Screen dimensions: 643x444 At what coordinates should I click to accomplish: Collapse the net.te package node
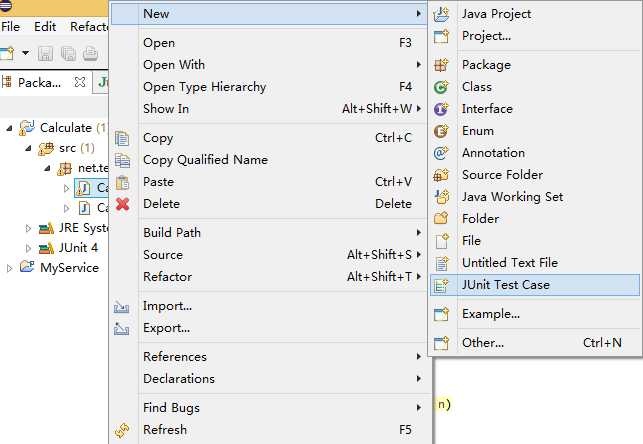[48, 168]
